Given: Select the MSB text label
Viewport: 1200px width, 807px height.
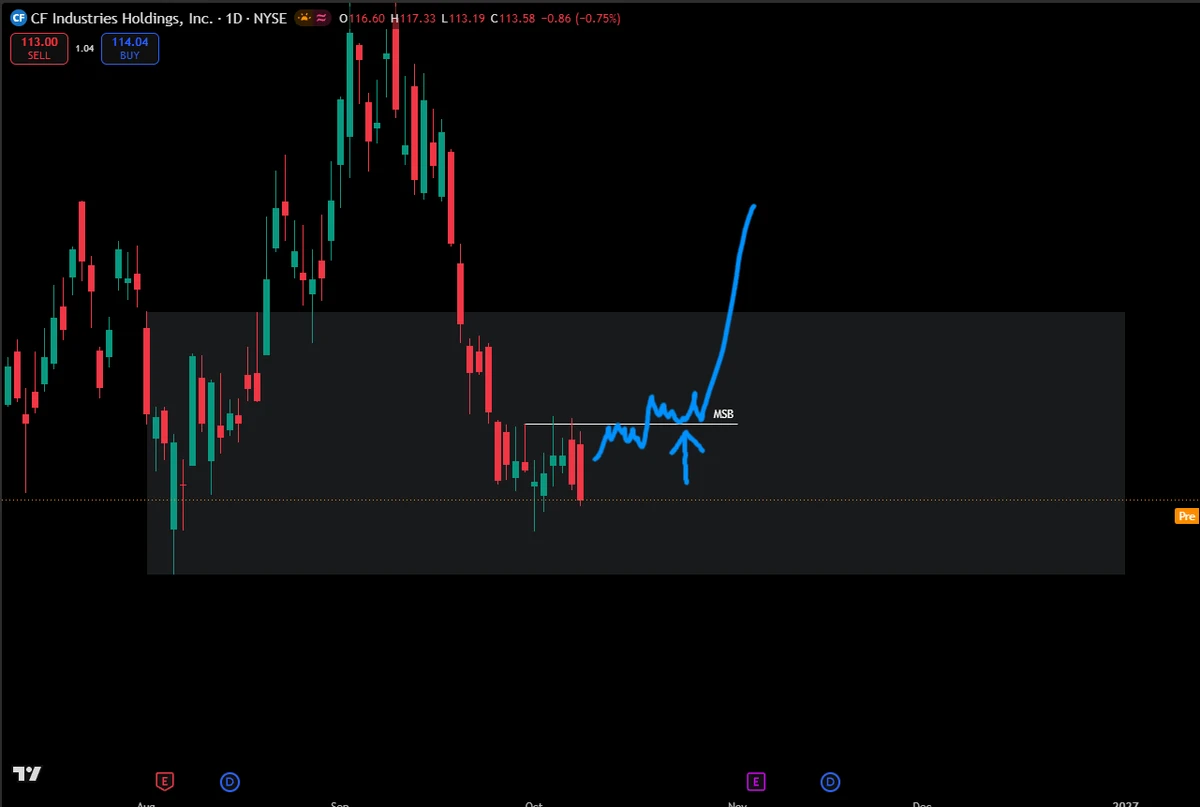Looking at the screenshot, I should [x=724, y=414].
